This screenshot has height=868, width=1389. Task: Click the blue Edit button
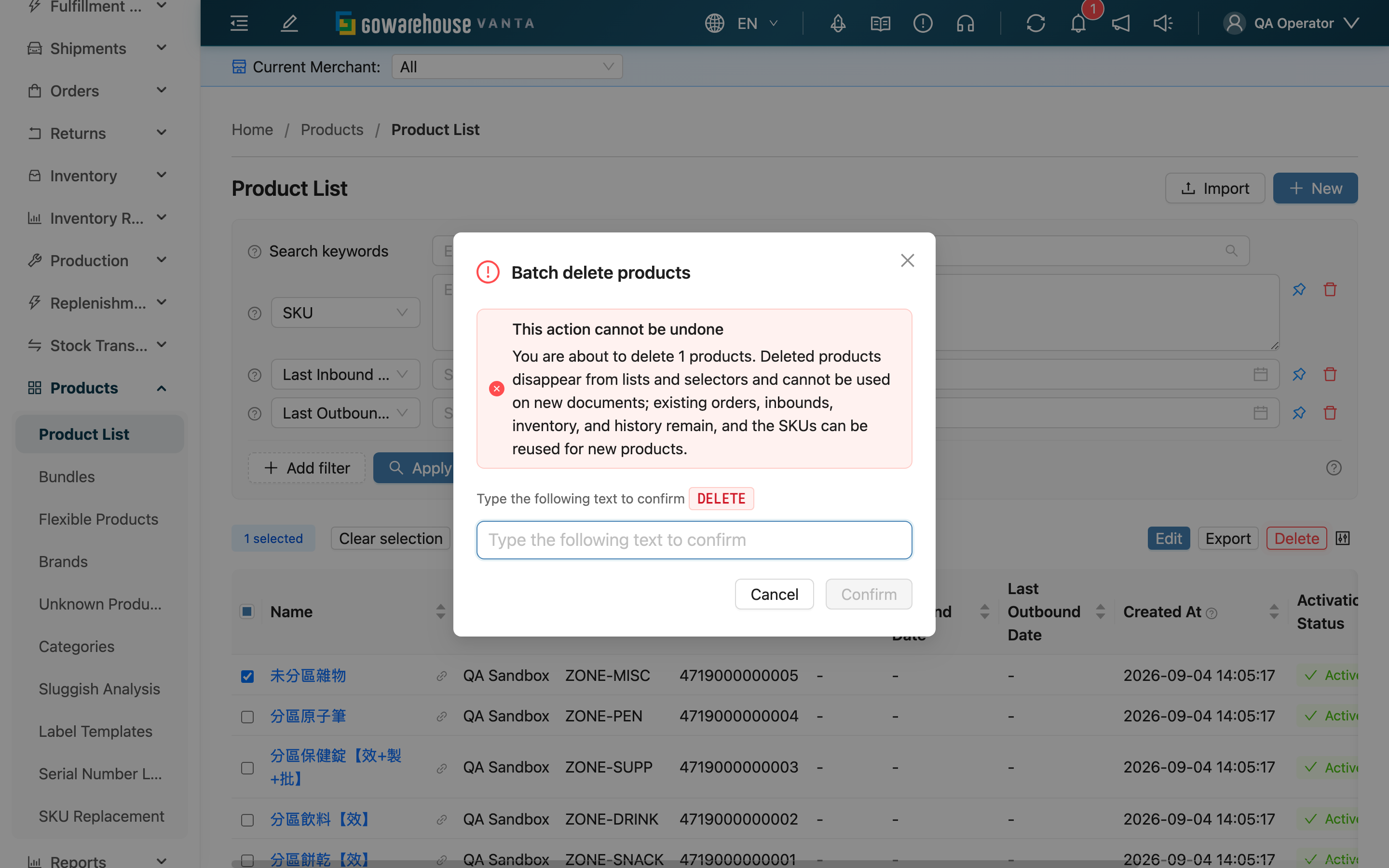point(1168,539)
